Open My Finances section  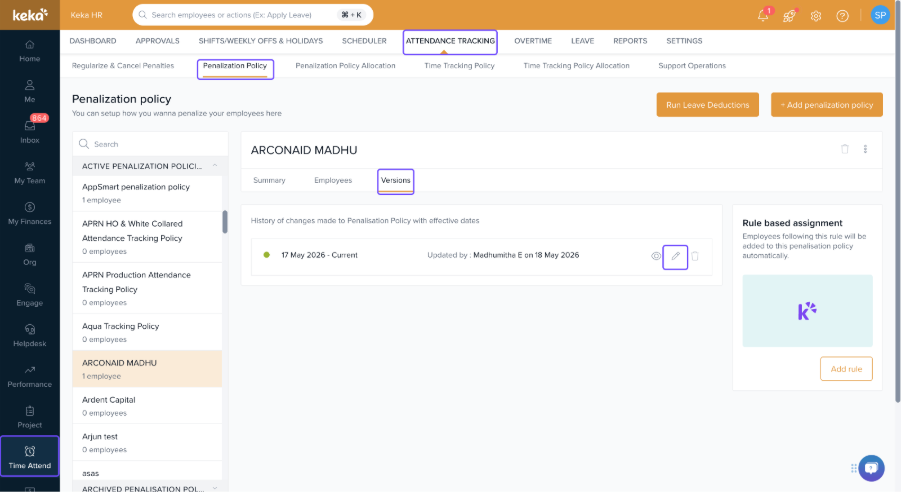click(29, 214)
